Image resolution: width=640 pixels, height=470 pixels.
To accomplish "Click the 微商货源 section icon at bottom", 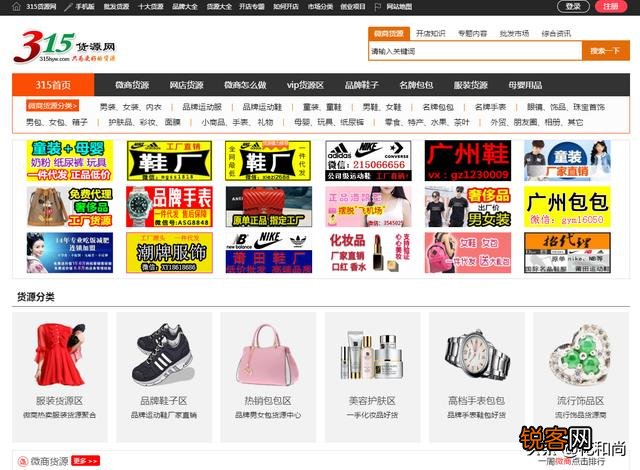I will pyautogui.click(x=23, y=461).
